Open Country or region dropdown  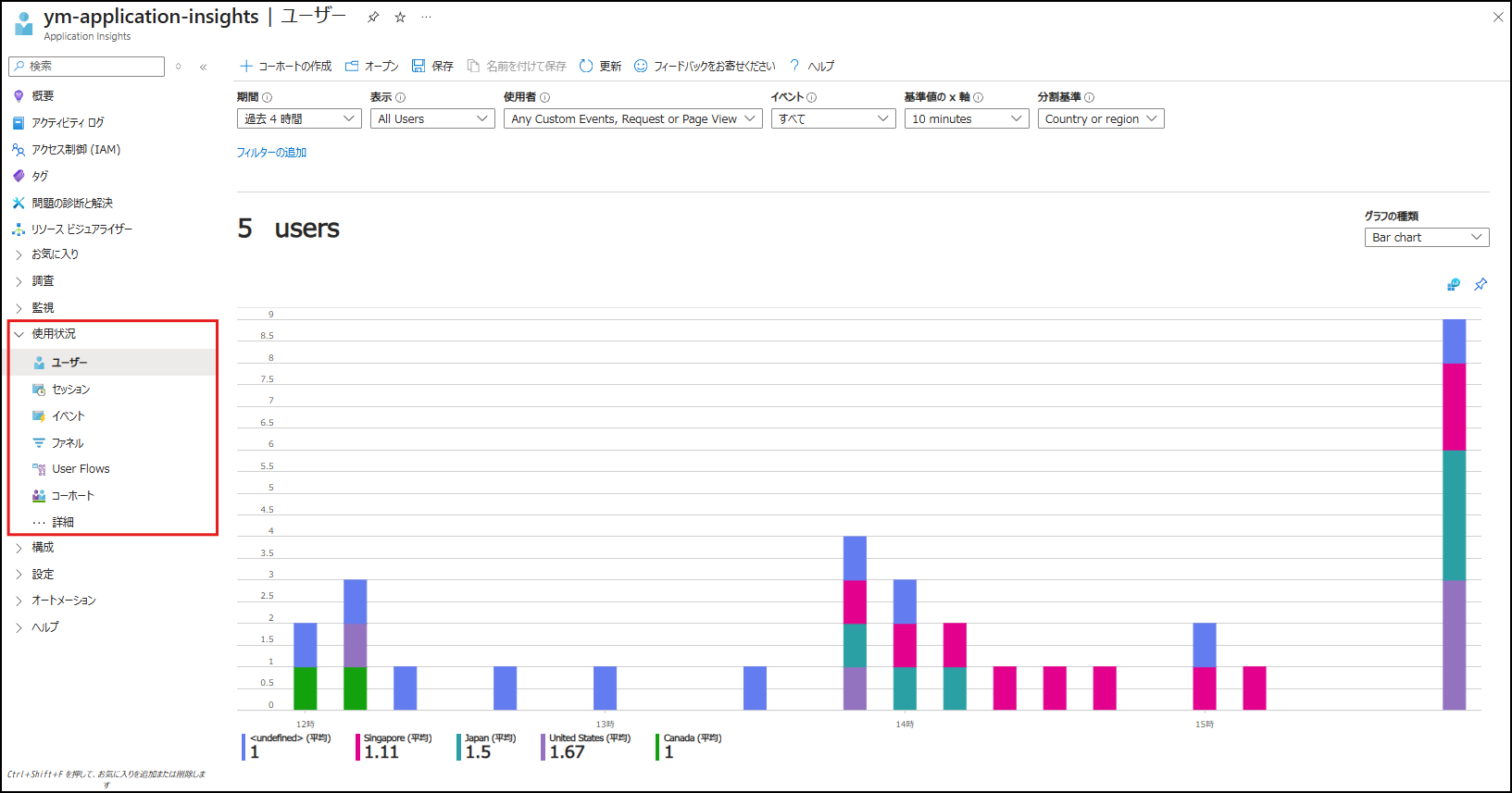click(x=1101, y=119)
